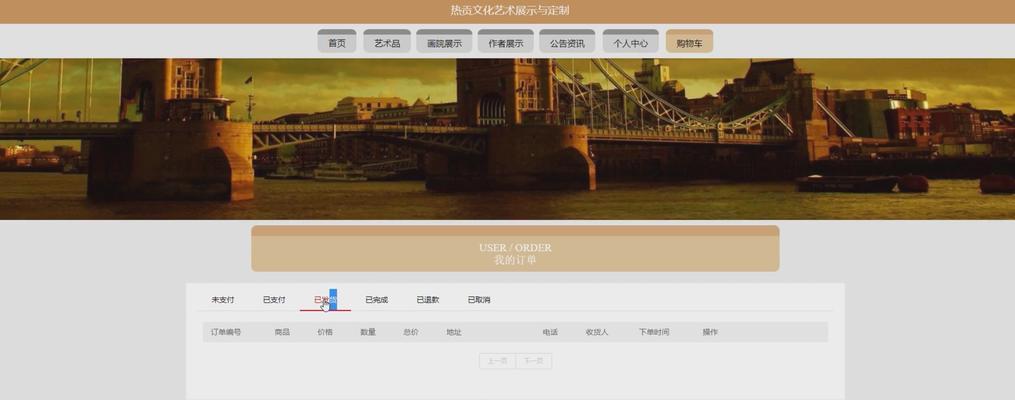The image size is (1015, 400).
Task: Click the 总价 column header
Action: (411, 332)
